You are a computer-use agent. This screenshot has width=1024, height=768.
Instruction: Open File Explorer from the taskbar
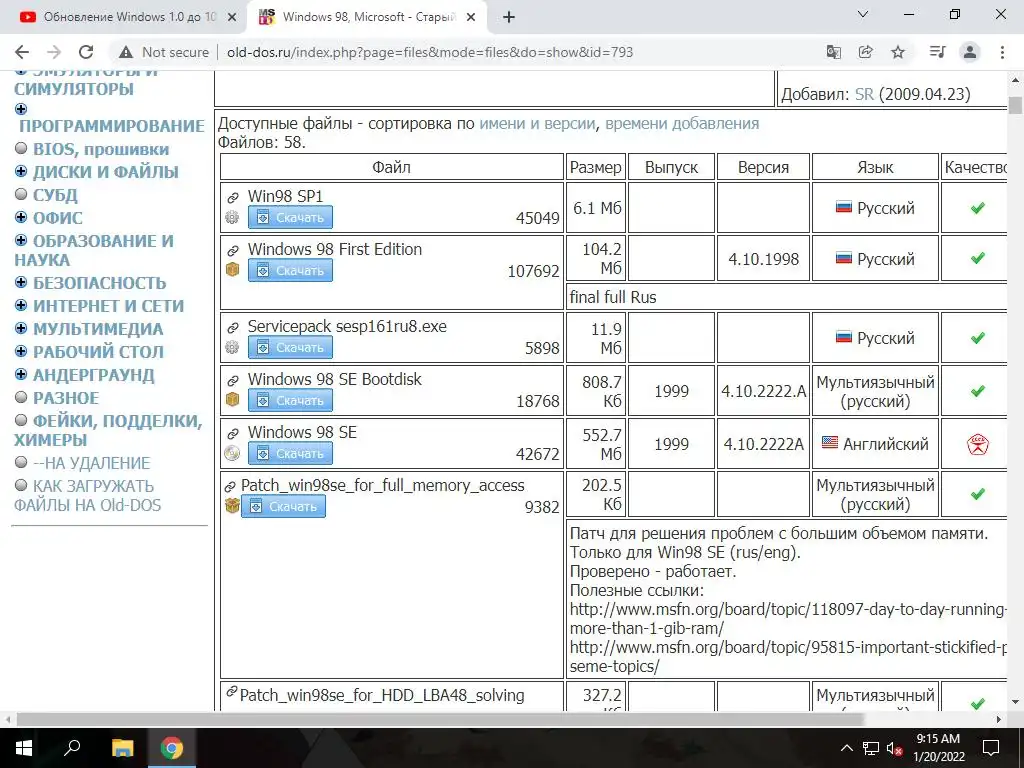[122, 748]
